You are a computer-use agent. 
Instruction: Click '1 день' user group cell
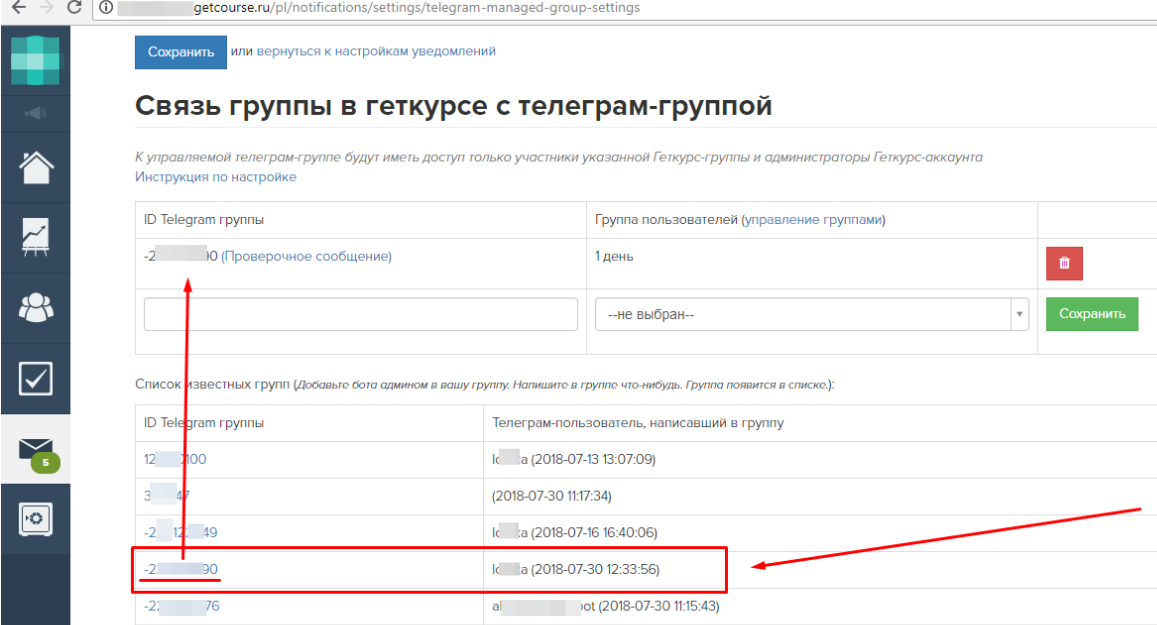614,256
